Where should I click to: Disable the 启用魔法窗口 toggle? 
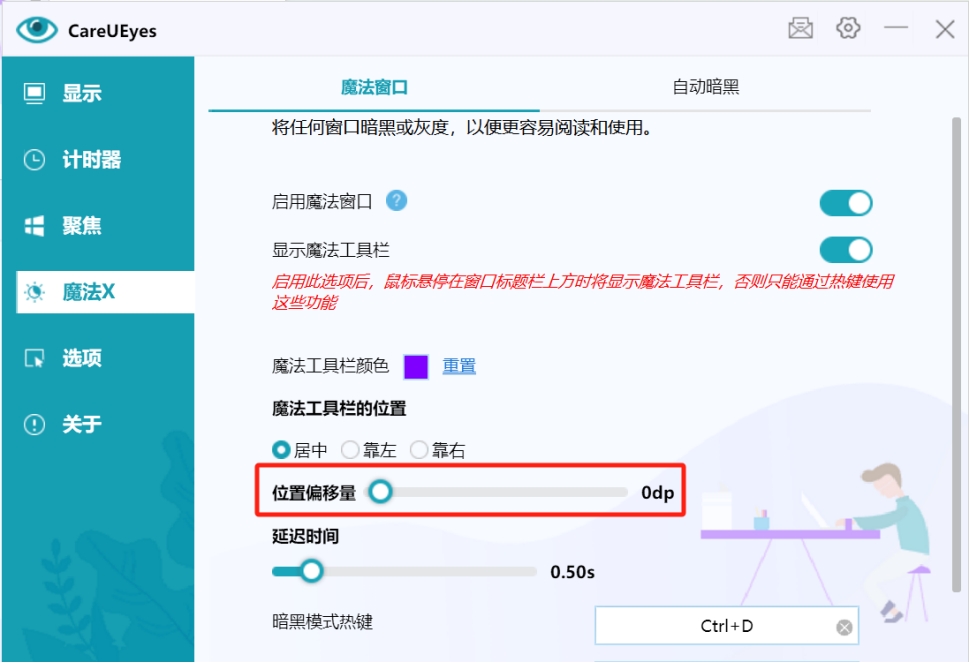coord(845,202)
